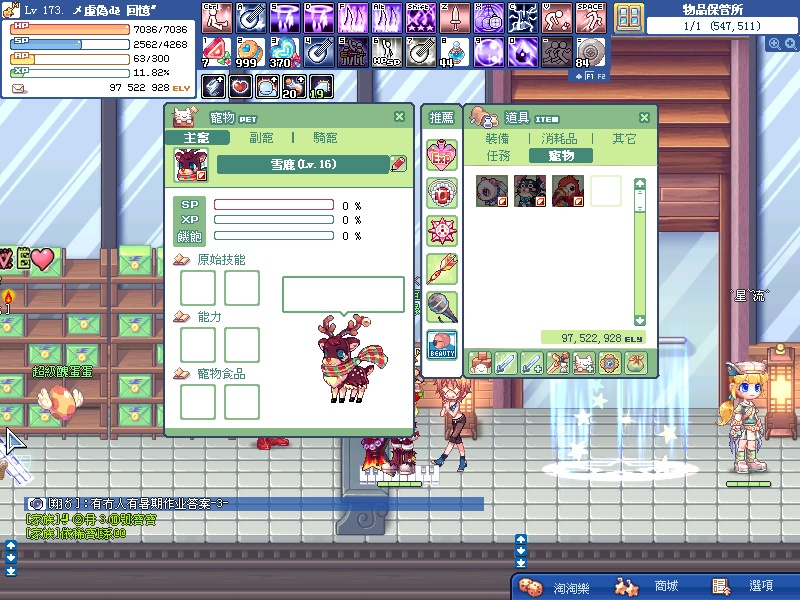The image size is (800, 600).
Task: Open the 消耗品 consumables inventory tab
Action: click(559, 138)
